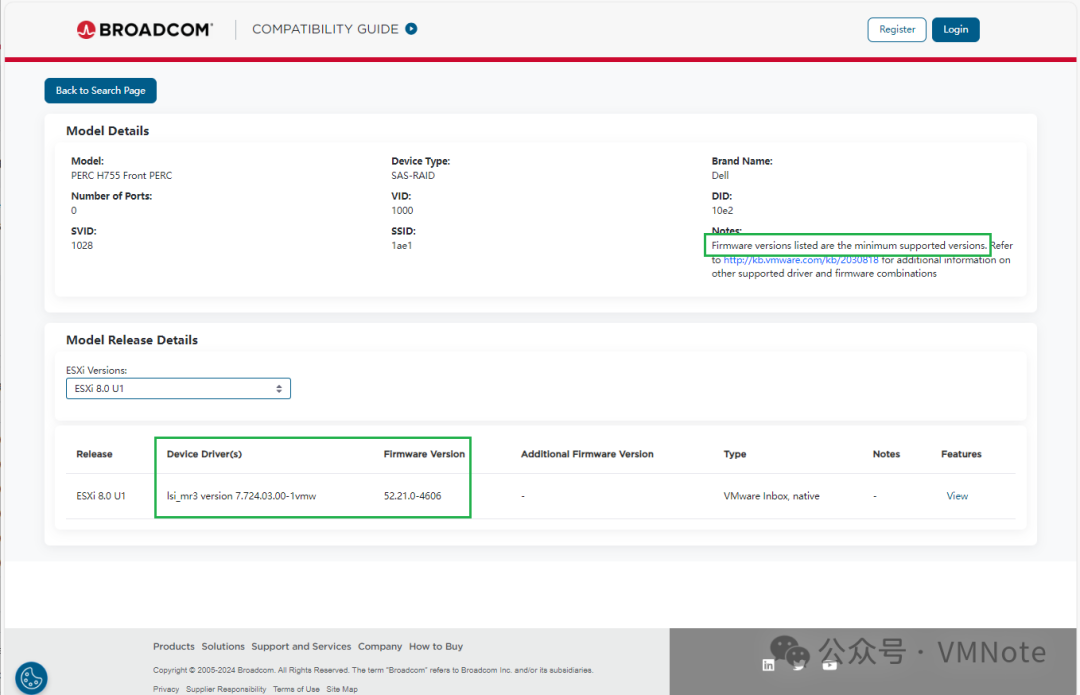Open the Terms of Use link

click(296, 689)
